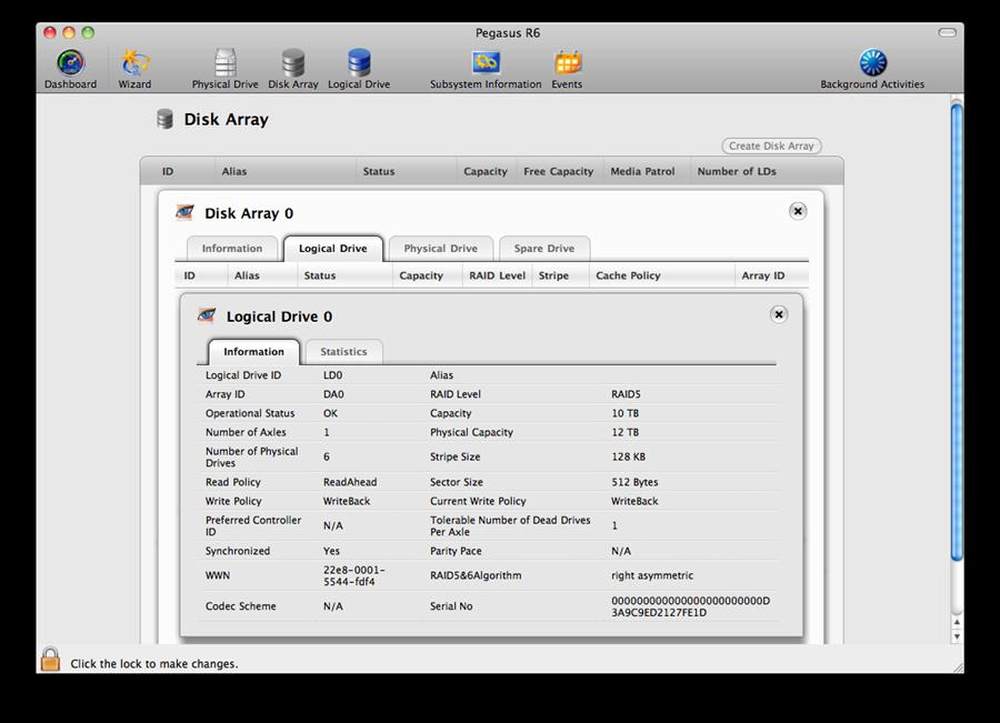Click the DA0 array ID value
This screenshot has width=1000, height=723.
click(x=334, y=395)
